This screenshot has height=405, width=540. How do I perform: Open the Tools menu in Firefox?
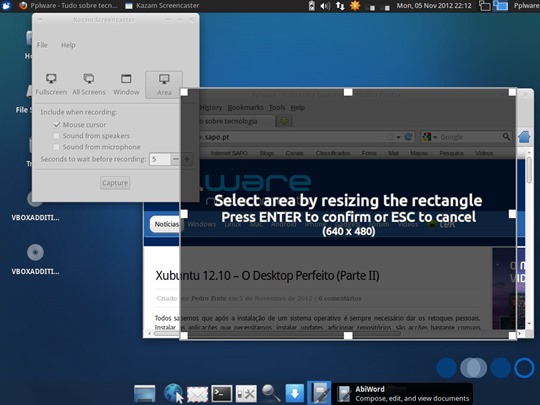277,108
